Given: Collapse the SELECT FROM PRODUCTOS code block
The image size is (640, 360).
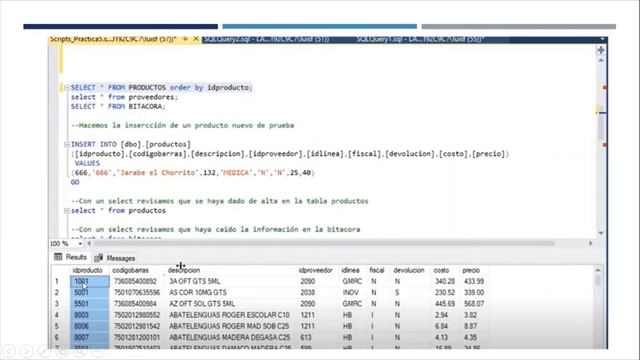Looking at the screenshot, I should tap(67, 88).
